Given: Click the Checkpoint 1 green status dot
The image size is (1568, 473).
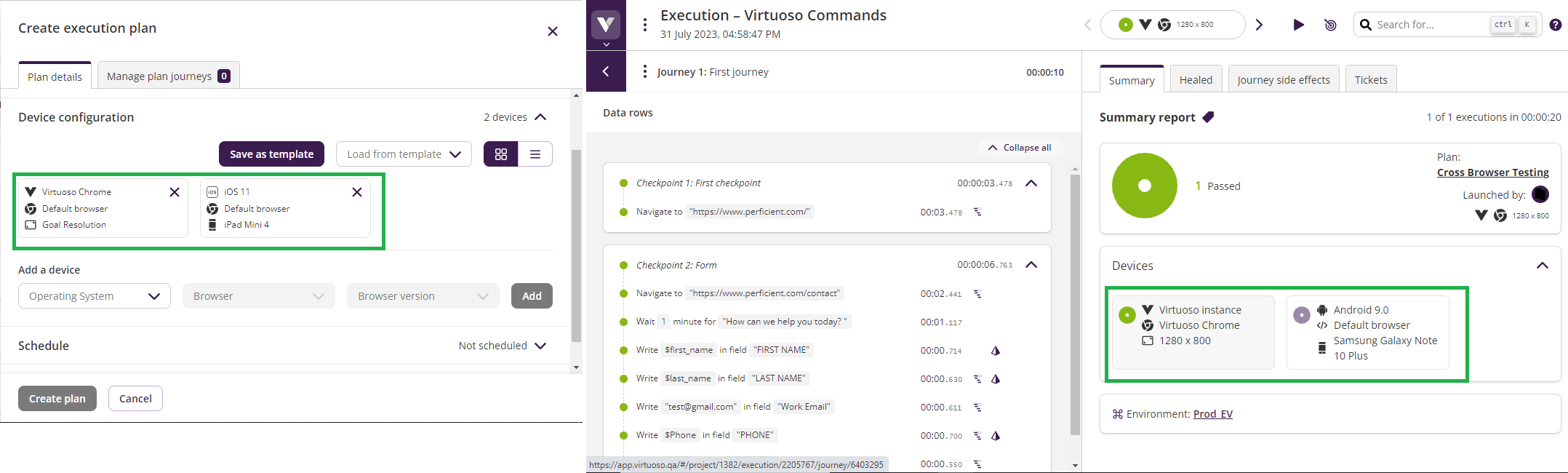Looking at the screenshot, I should [x=623, y=183].
